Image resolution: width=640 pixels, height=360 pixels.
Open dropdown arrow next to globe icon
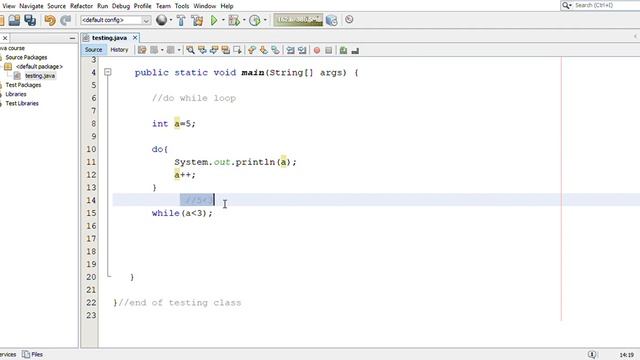[171, 20]
